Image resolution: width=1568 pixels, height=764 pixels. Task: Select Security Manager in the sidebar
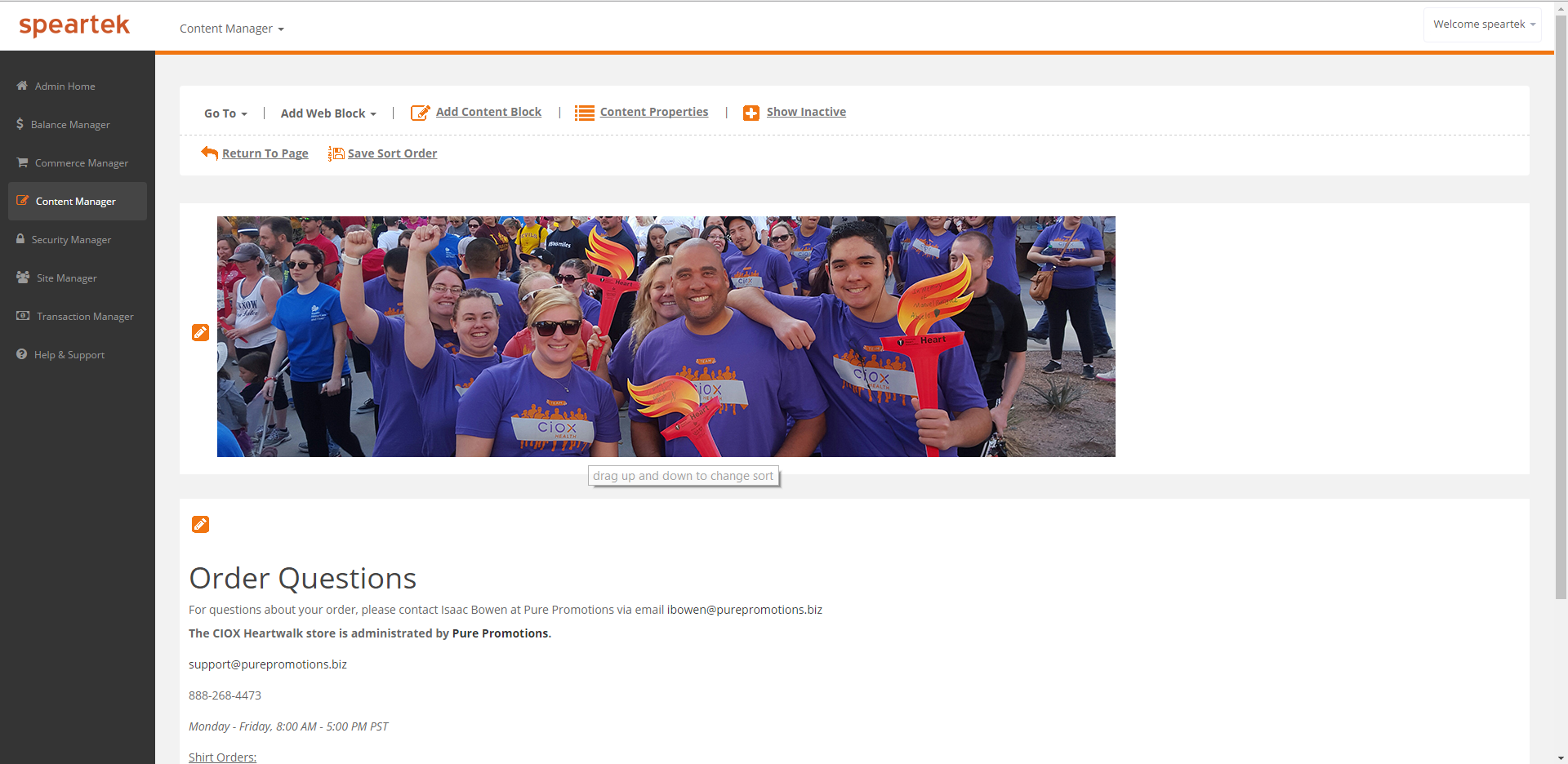71,240
